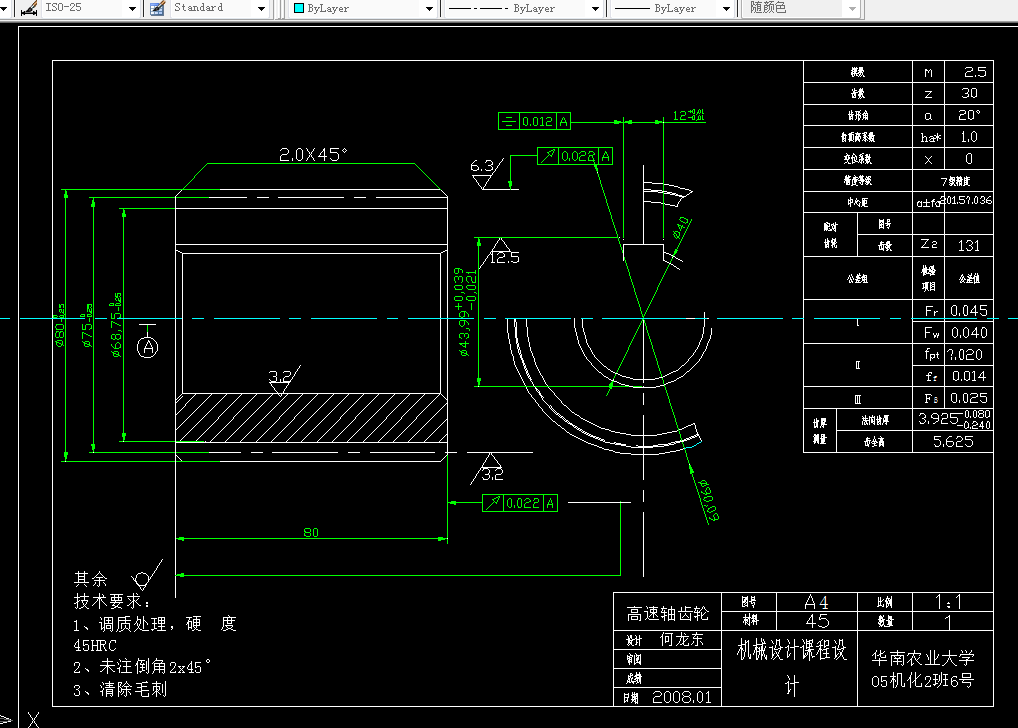Open the 随颜色 plot style dropdown
The height and width of the screenshot is (728, 1018).
point(852,8)
